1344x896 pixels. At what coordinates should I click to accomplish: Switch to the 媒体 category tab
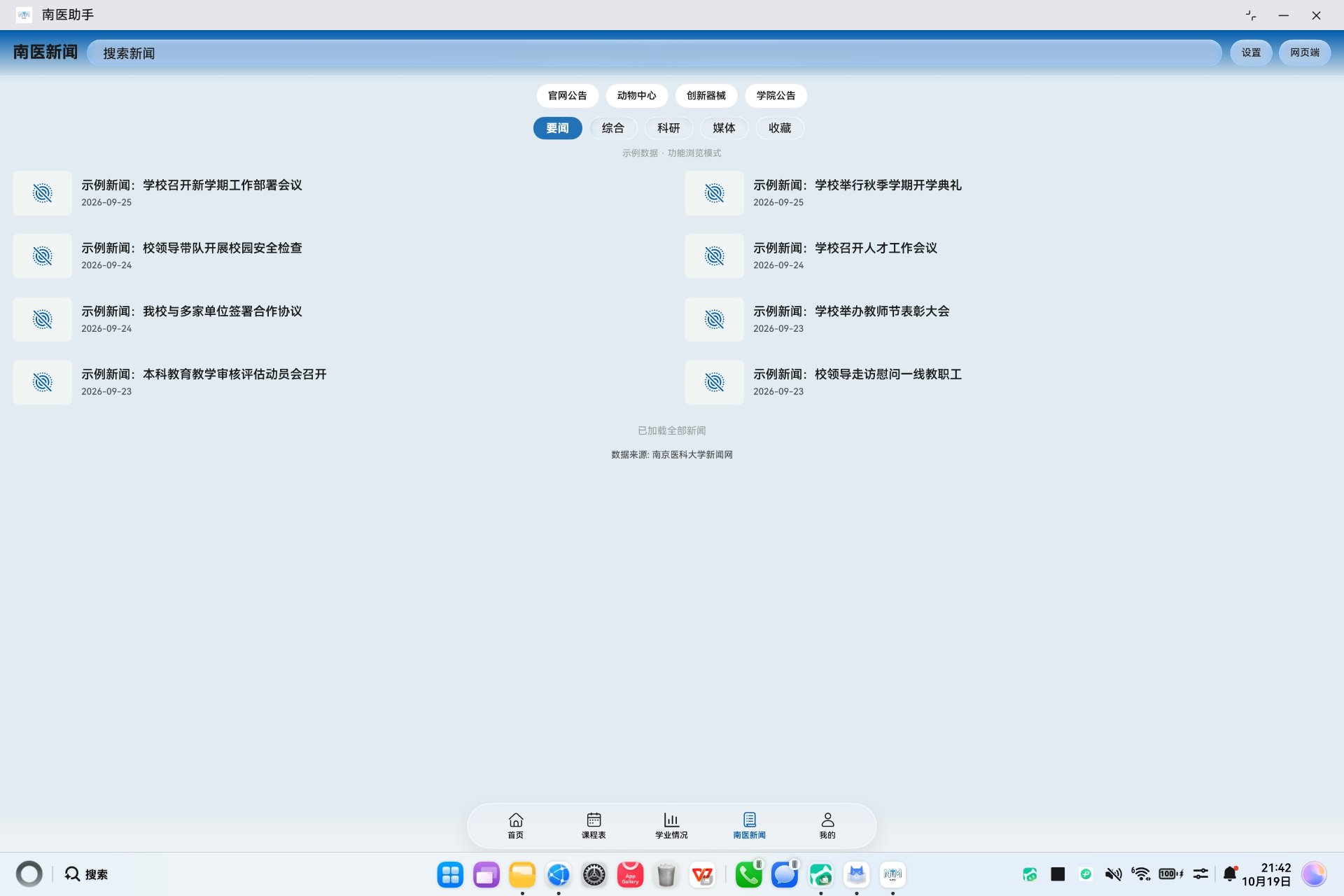[724, 128]
